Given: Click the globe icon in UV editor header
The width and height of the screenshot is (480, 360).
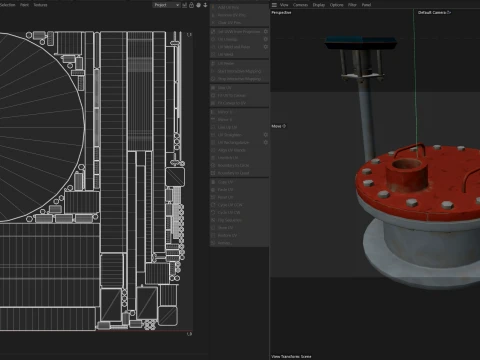Looking at the screenshot, I should pyautogui.click(x=199, y=5).
